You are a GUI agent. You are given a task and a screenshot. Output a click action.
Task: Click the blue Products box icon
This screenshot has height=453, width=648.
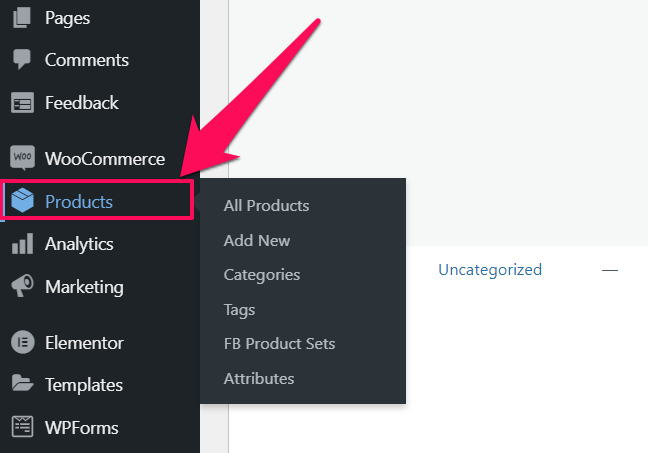coord(22,200)
